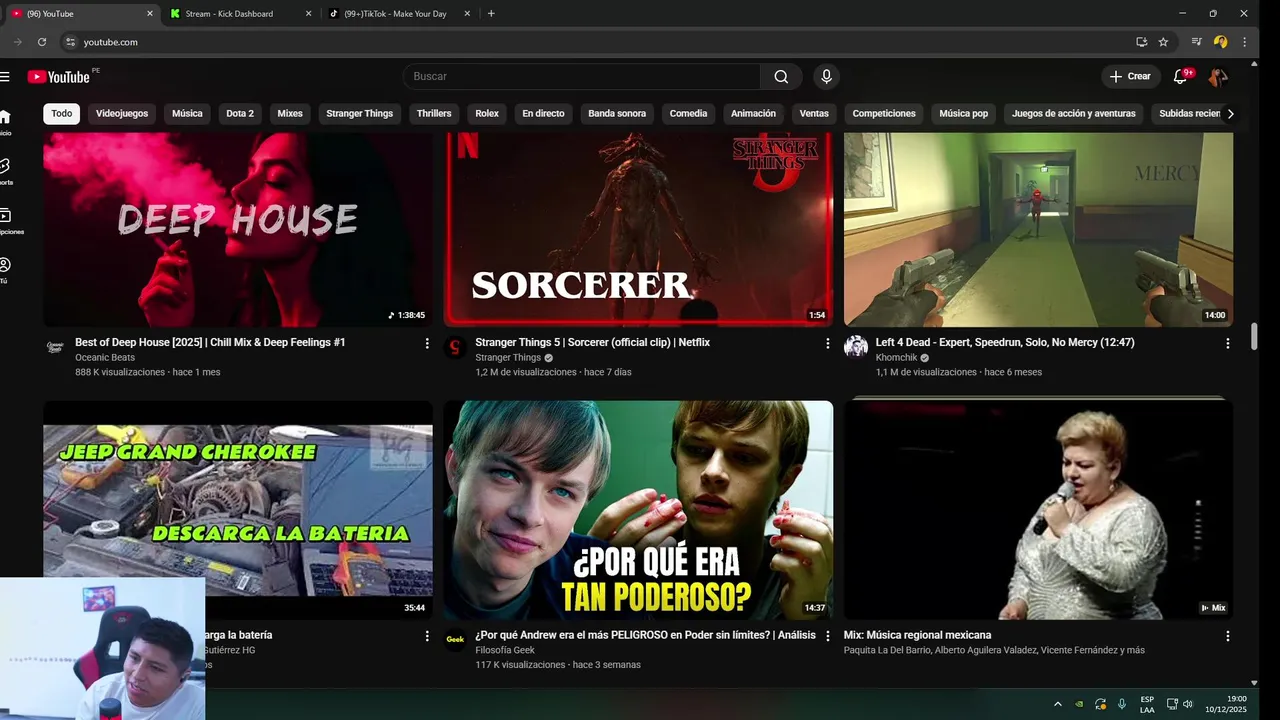Bookmark this page with the star icon
The height and width of the screenshot is (720, 1280).
pos(1163,42)
